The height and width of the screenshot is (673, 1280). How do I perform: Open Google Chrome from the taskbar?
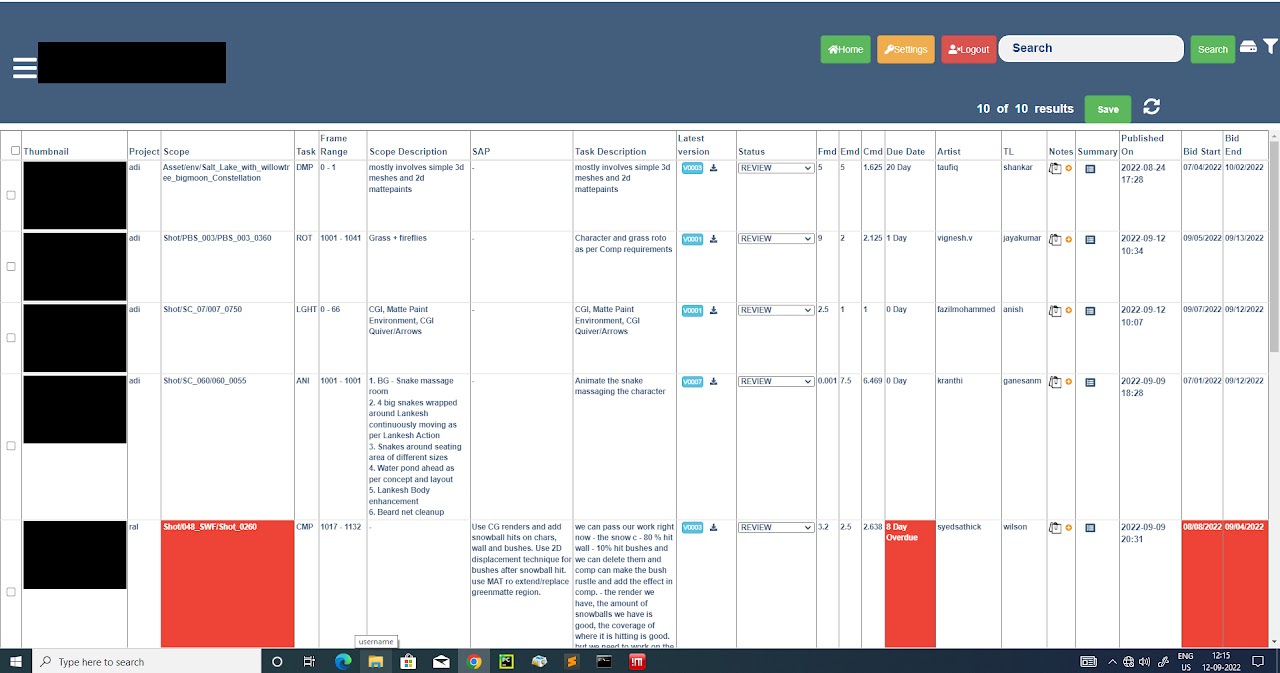pos(474,661)
